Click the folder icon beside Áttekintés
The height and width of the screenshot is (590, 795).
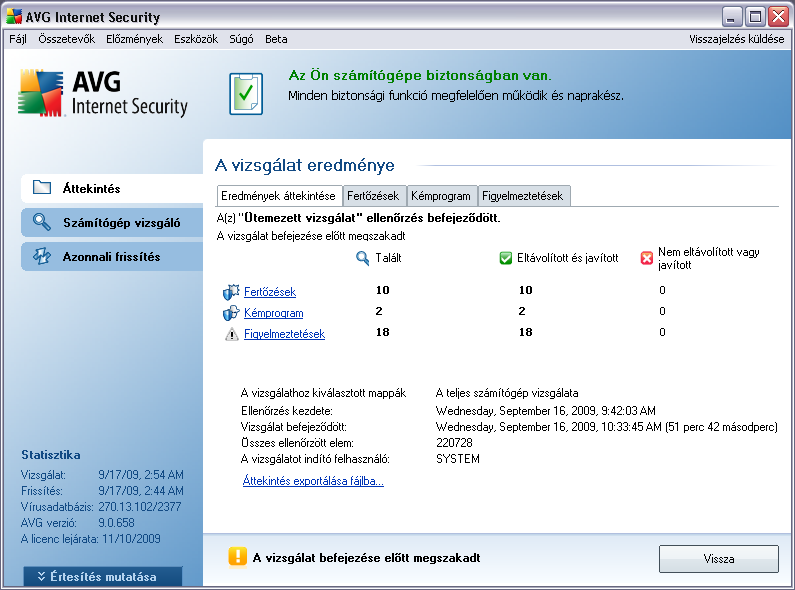[42, 188]
